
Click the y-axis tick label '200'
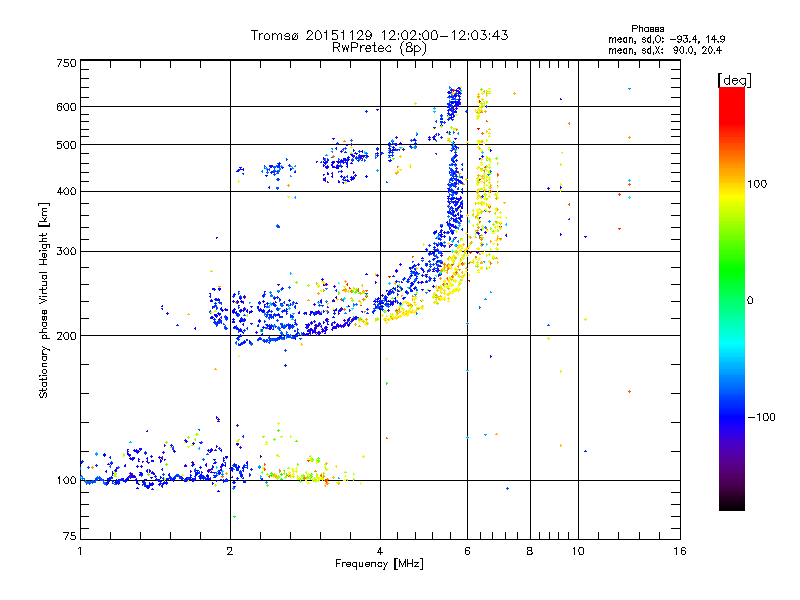67,336
